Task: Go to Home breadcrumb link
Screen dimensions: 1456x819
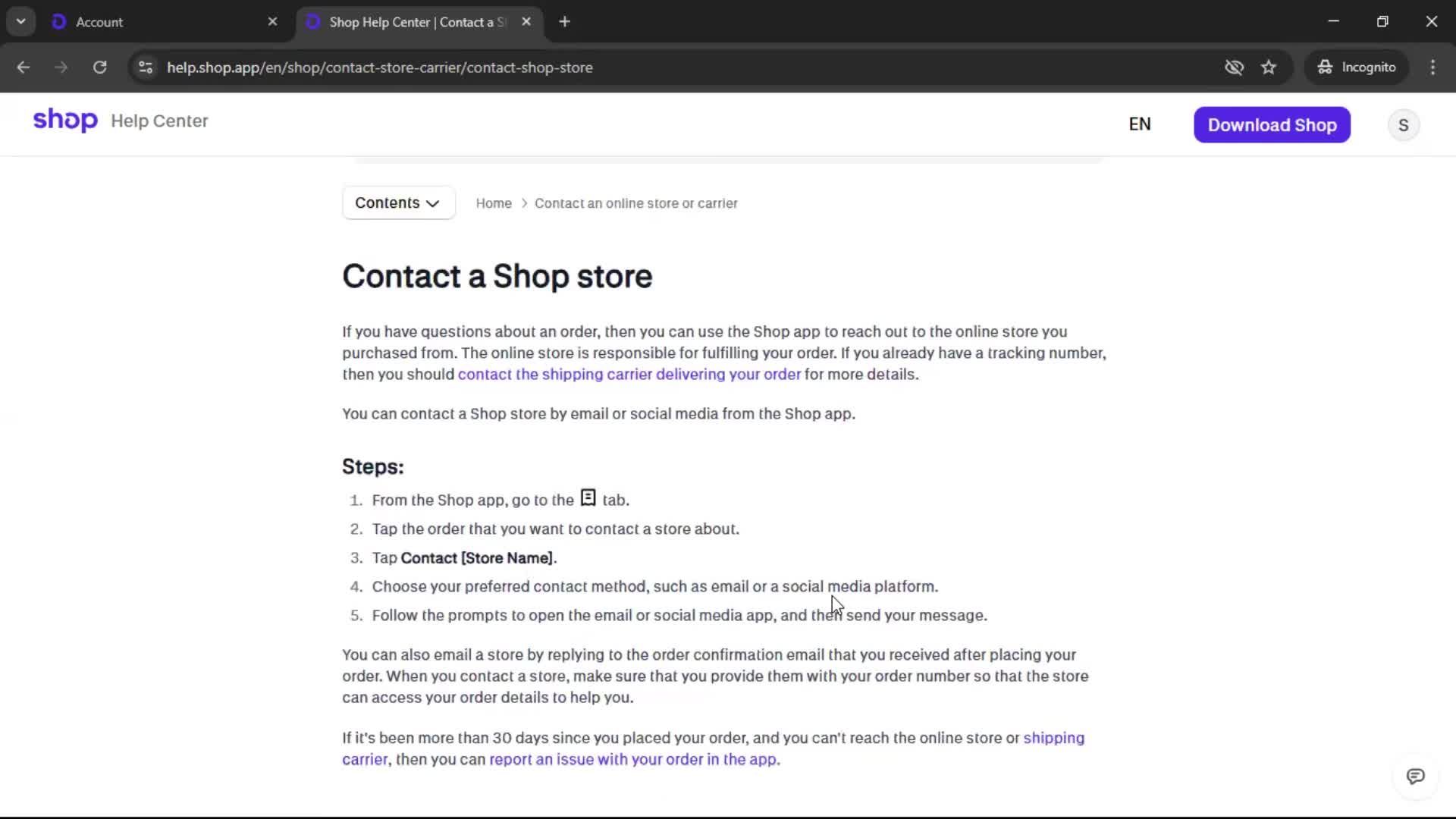Action: [493, 203]
